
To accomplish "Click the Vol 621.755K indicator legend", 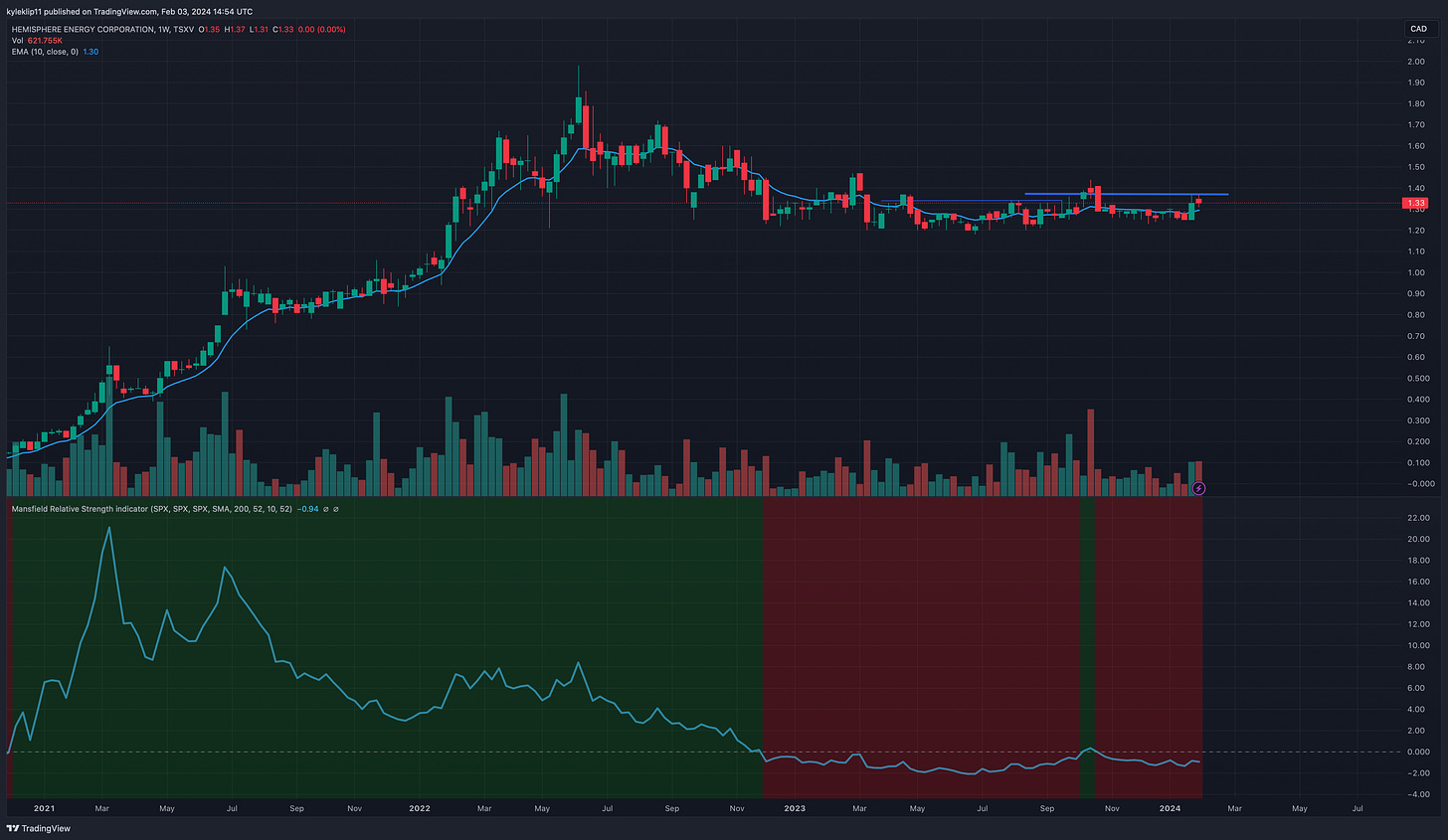I will [x=37, y=41].
